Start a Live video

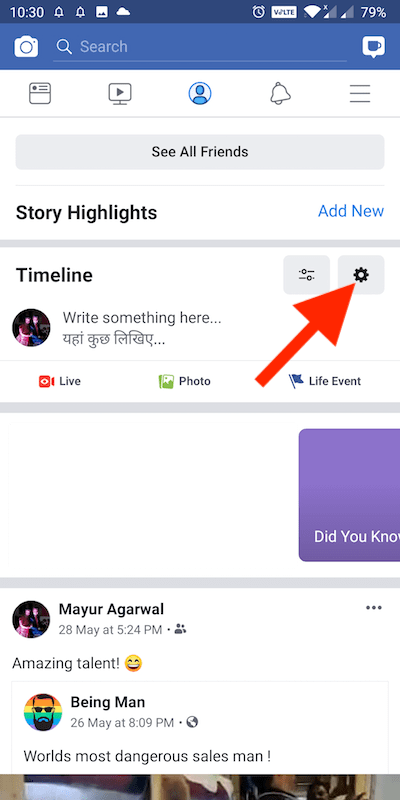[60, 381]
